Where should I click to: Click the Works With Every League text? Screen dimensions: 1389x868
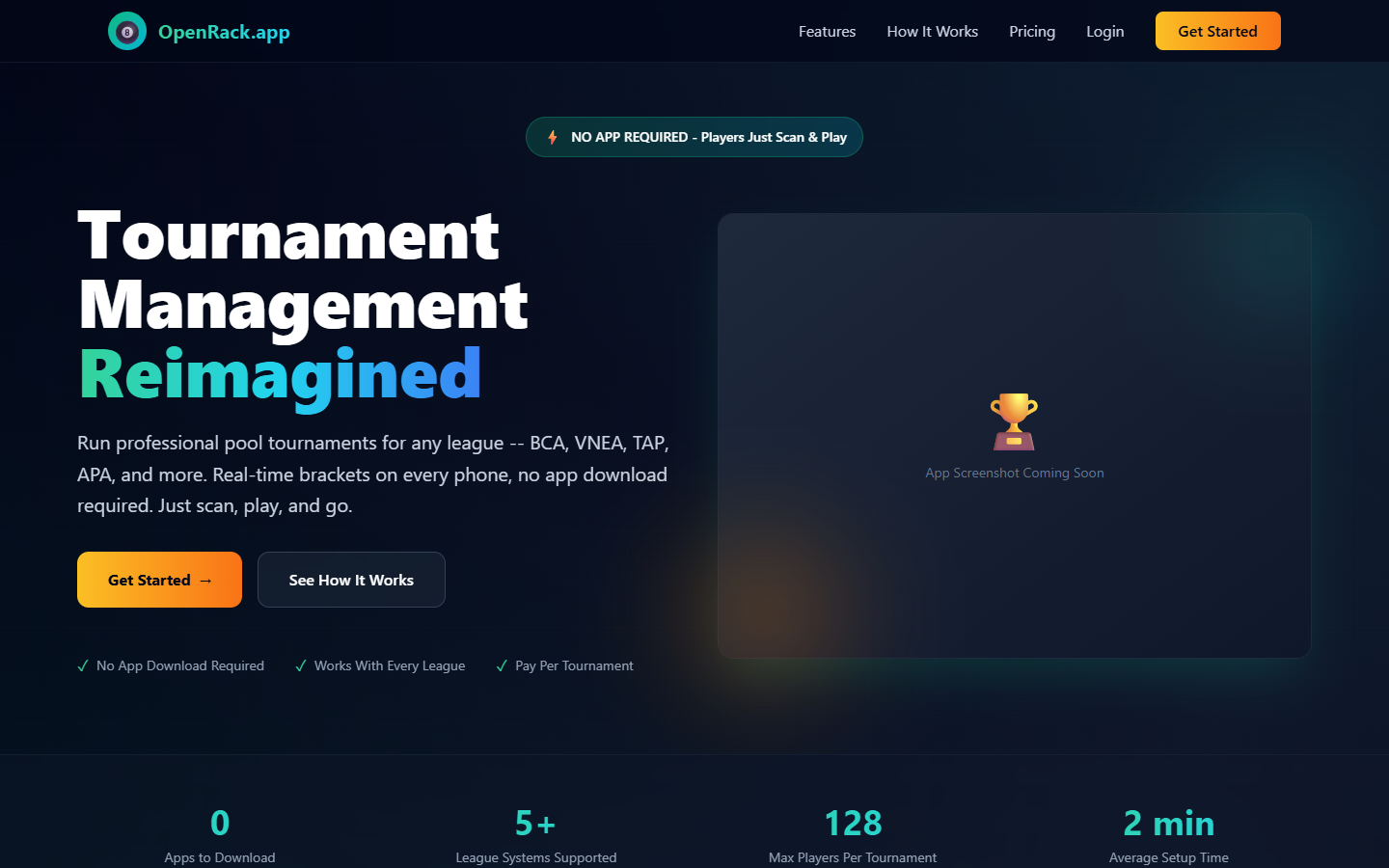pos(390,665)
